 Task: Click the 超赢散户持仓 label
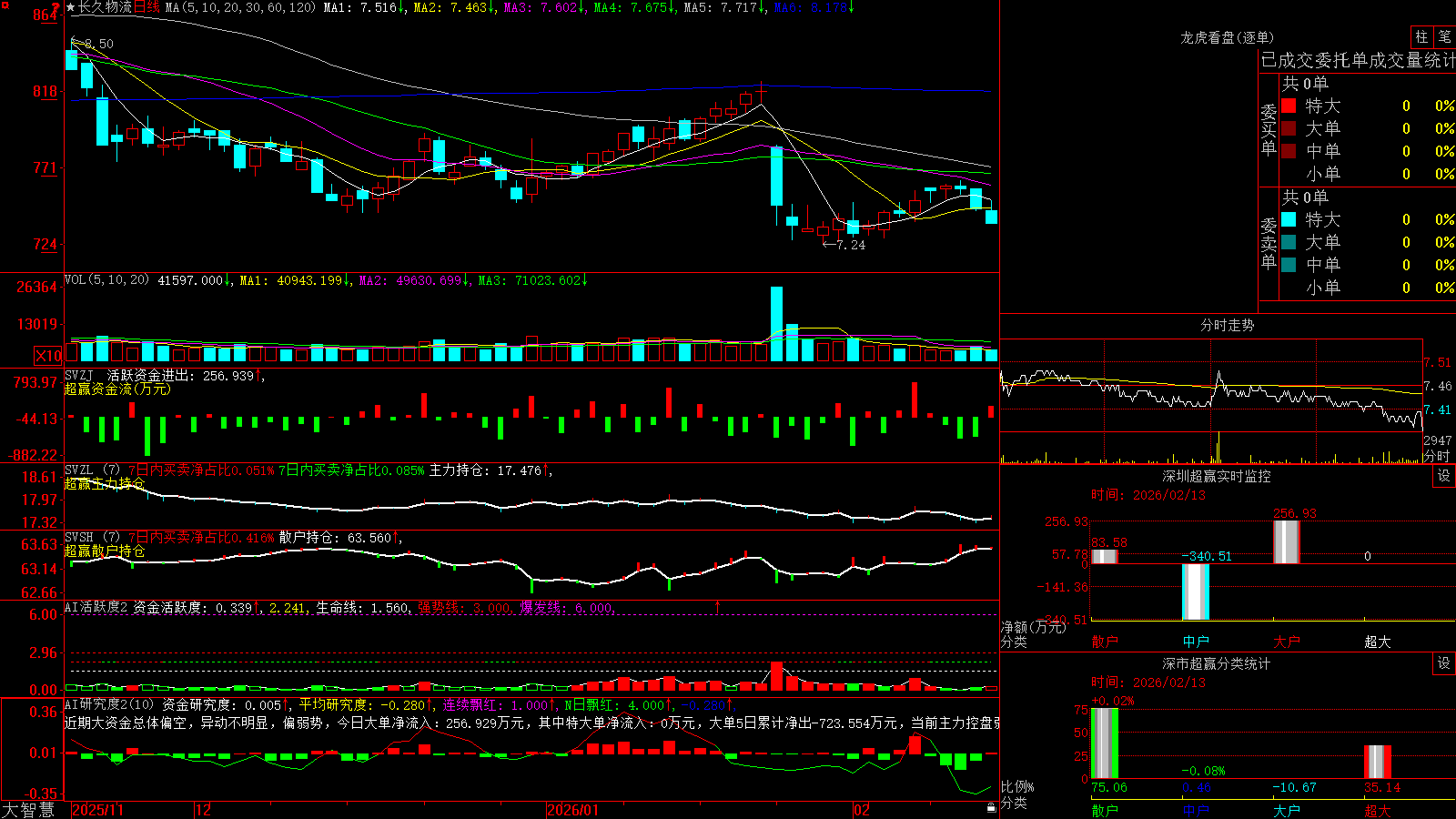[105, 551]
